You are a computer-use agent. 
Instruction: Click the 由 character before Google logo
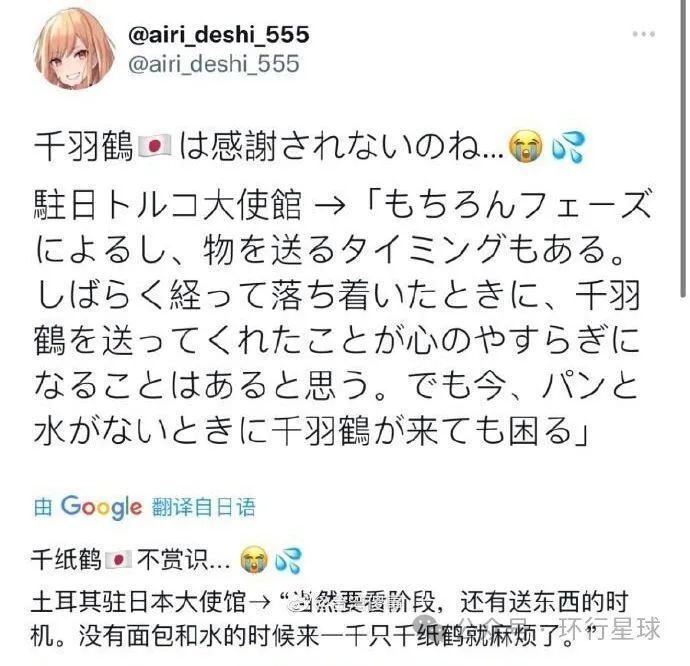43,507
